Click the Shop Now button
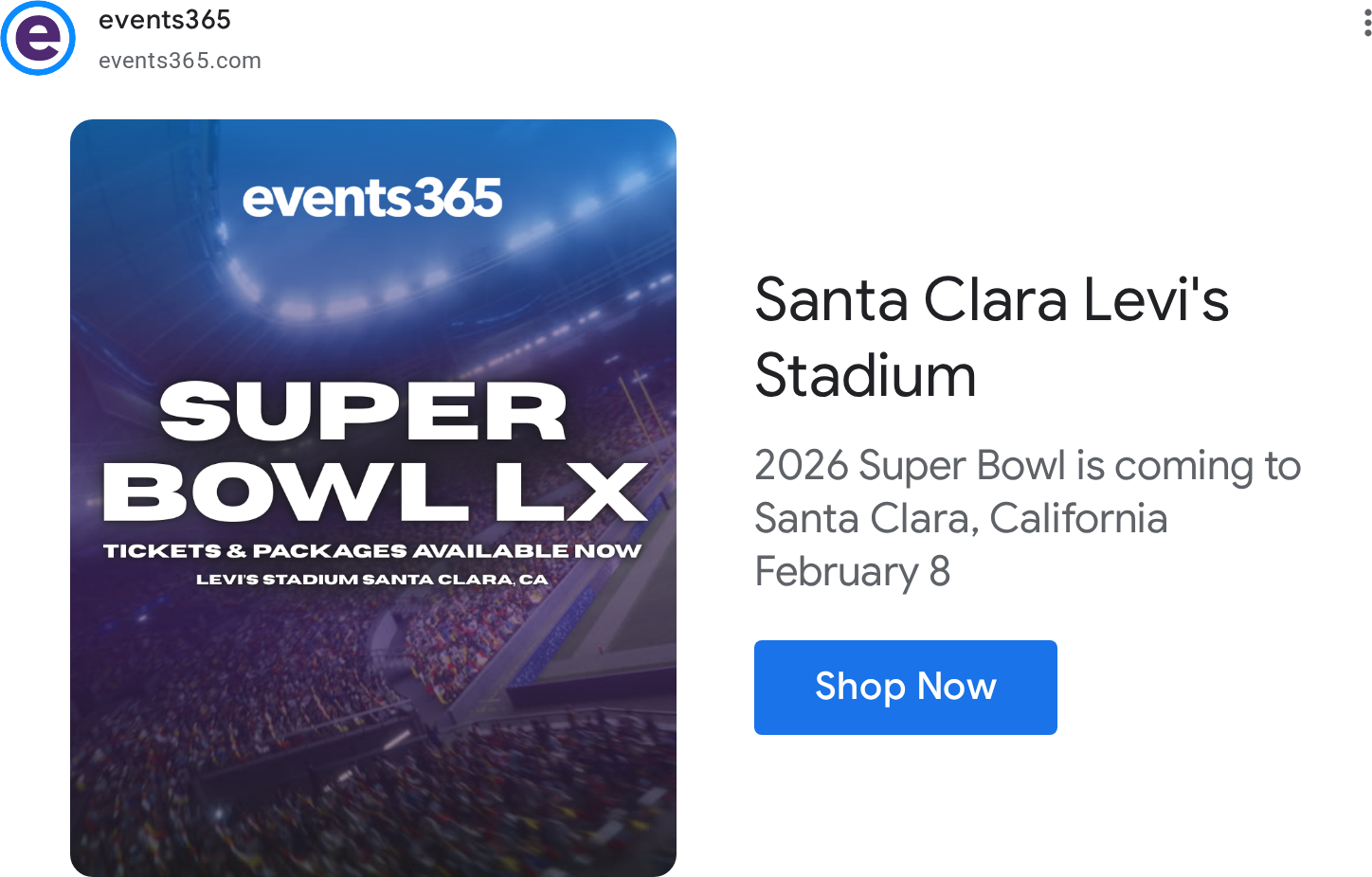The image size is (1372, 877). [x=905, y=687]
